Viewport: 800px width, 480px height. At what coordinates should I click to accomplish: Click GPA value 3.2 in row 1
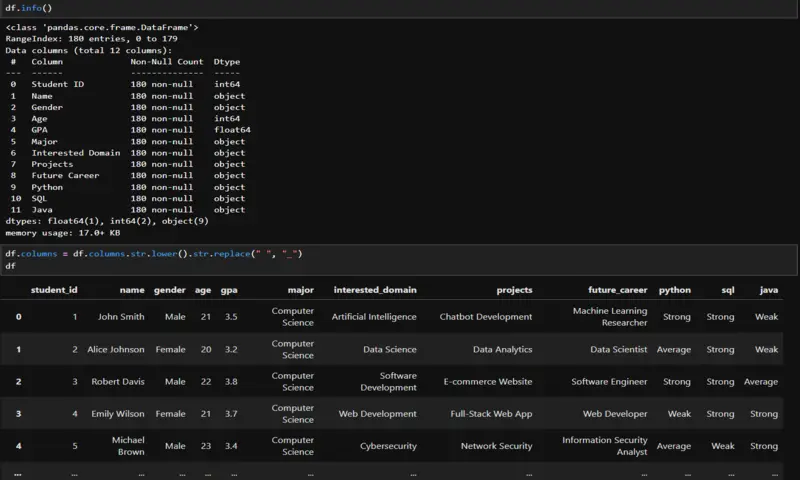point(231,349)
